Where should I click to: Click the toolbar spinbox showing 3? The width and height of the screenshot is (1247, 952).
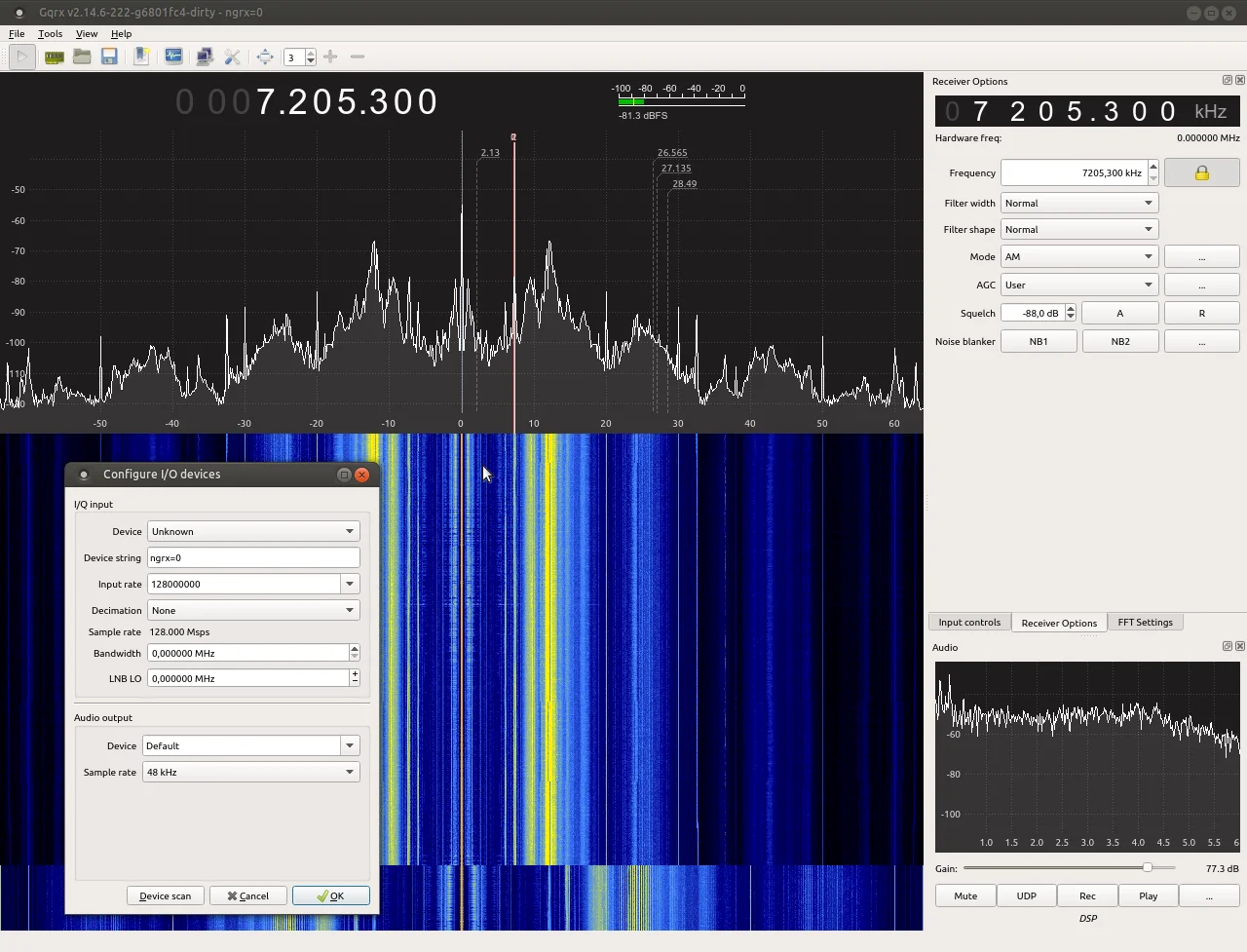pos(293,57)
